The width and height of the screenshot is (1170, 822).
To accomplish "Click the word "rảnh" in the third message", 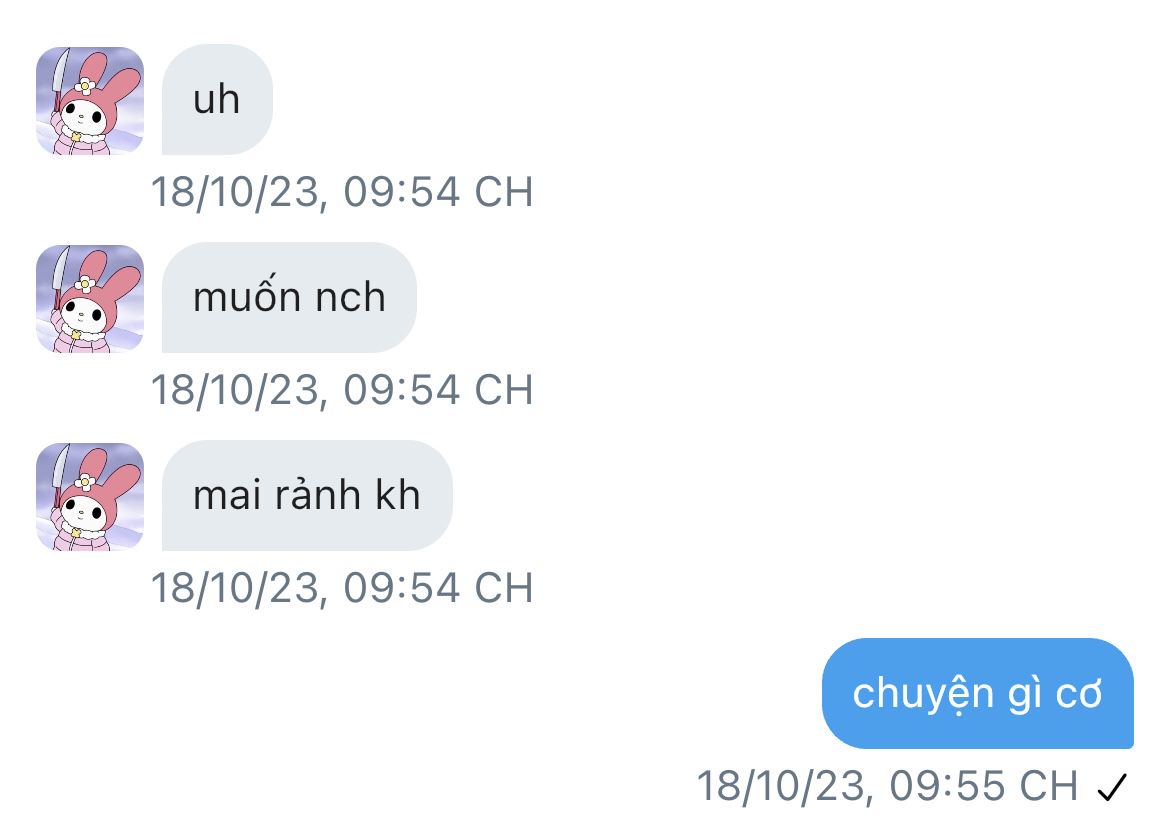I will click(x=319, y=495).
